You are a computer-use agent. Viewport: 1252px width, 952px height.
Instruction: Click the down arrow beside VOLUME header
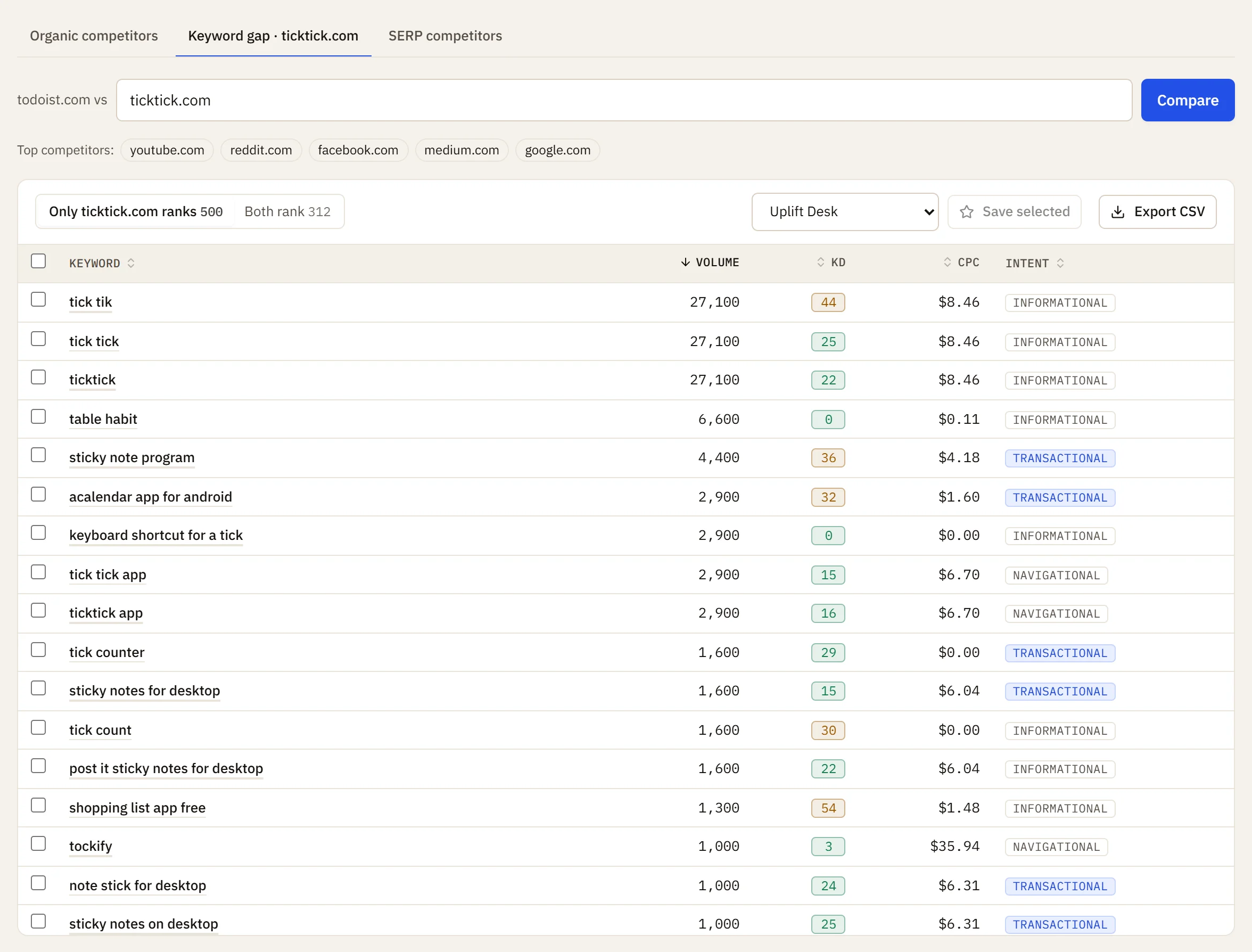tap(685, 262)
